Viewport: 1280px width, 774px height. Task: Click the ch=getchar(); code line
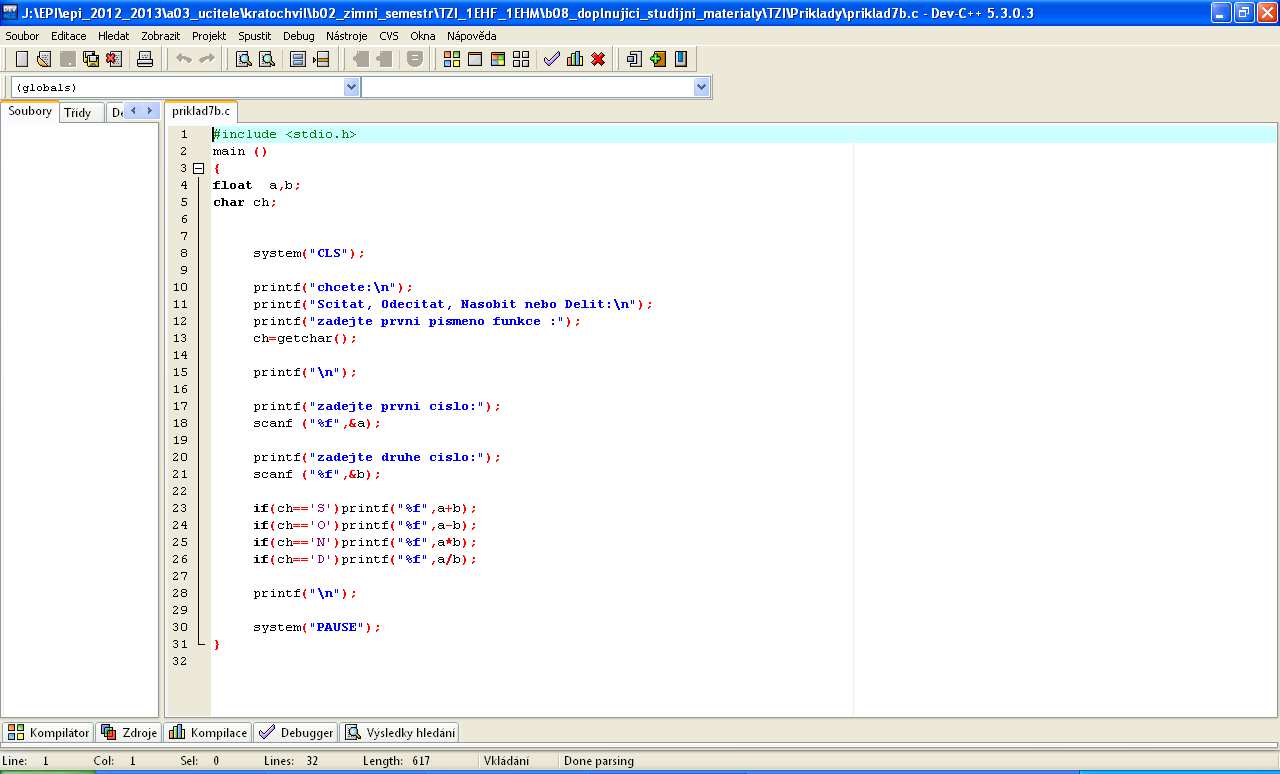305,338
